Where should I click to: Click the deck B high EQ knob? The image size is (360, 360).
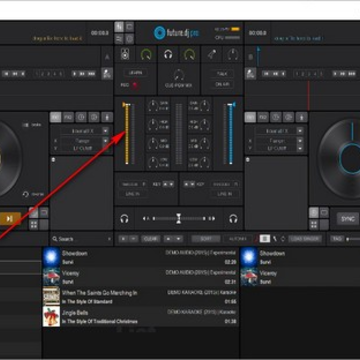point(205,125)
